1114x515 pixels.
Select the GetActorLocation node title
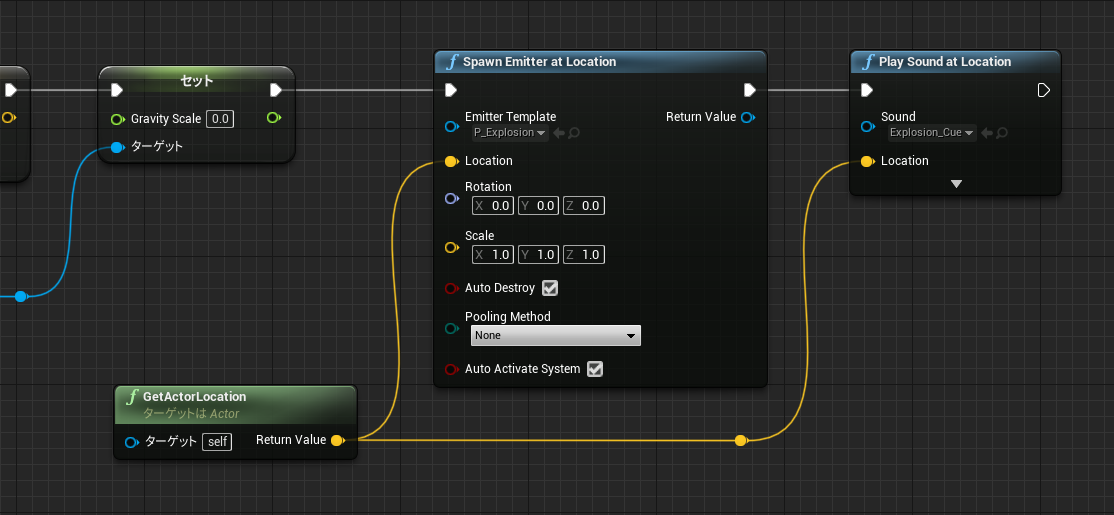tap(195, 396)
